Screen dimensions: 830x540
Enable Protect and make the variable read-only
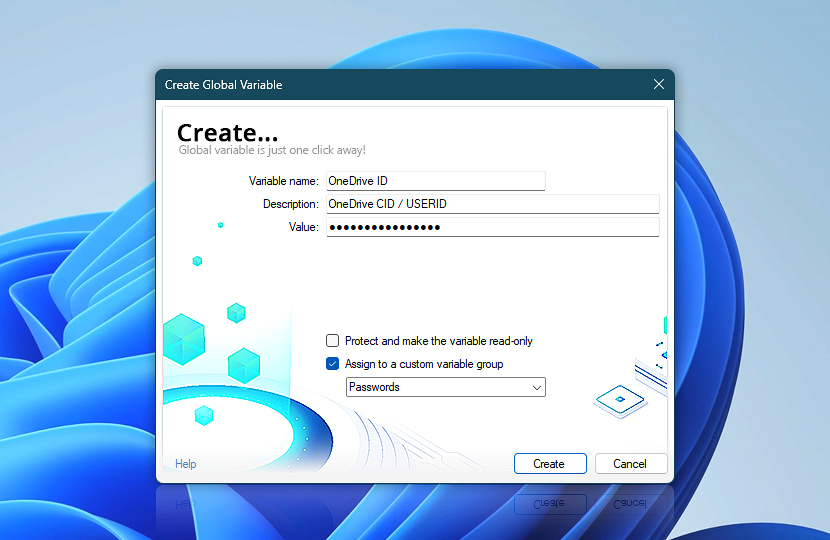(x=333, y=341)
